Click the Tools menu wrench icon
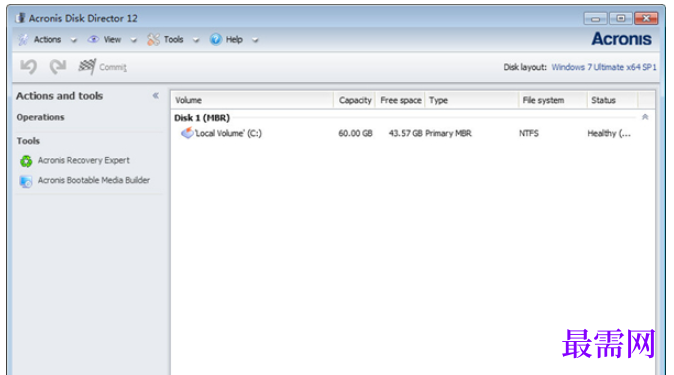 pos(153,40)
